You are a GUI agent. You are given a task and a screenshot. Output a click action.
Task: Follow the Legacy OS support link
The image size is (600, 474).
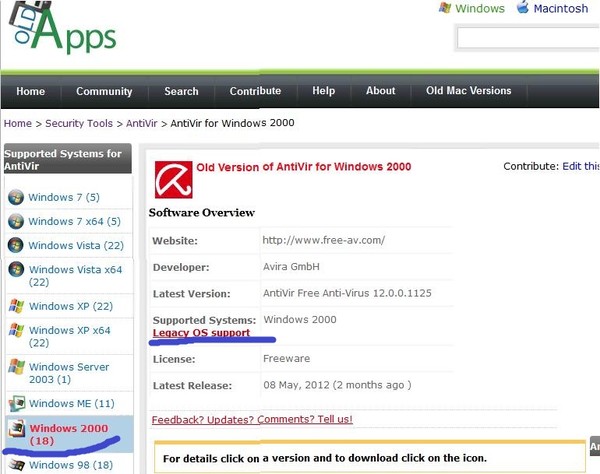coord(201,333)
